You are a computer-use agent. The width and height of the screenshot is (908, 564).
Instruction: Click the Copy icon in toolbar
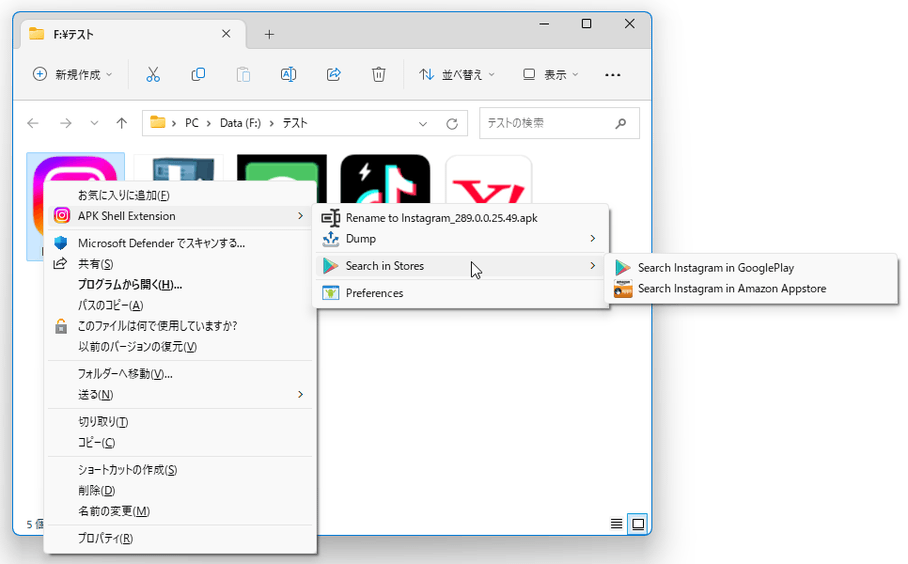[x=198, y=75]
